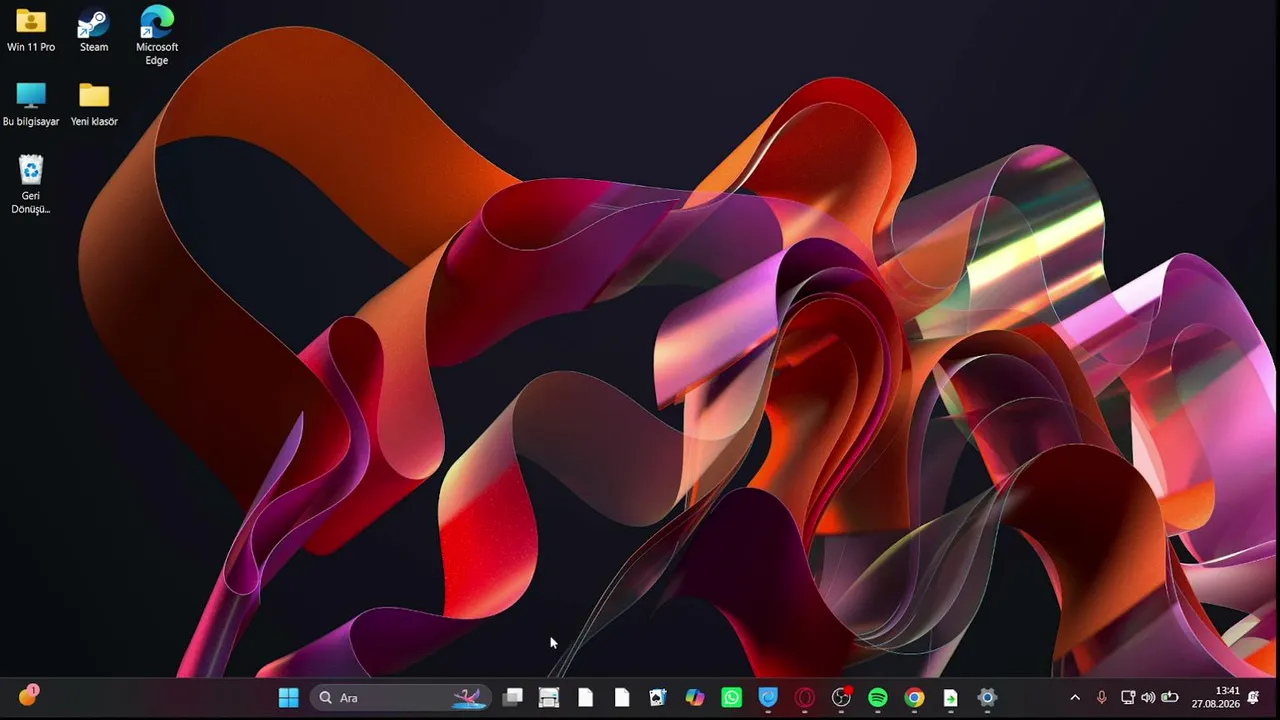Open Settings gear on the taskbar
Screen dimensions: 1280x720
pos(987,697)
